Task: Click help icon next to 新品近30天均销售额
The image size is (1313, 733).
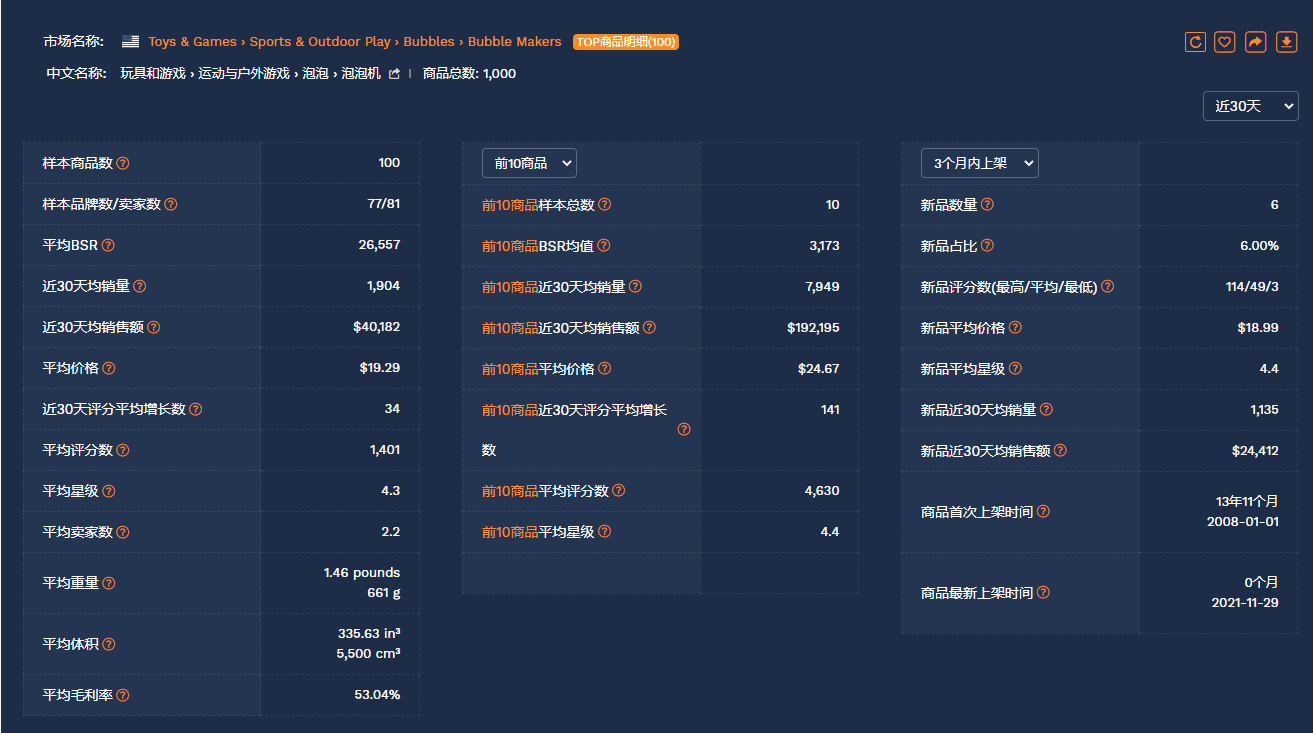Action: [1061, 451]
